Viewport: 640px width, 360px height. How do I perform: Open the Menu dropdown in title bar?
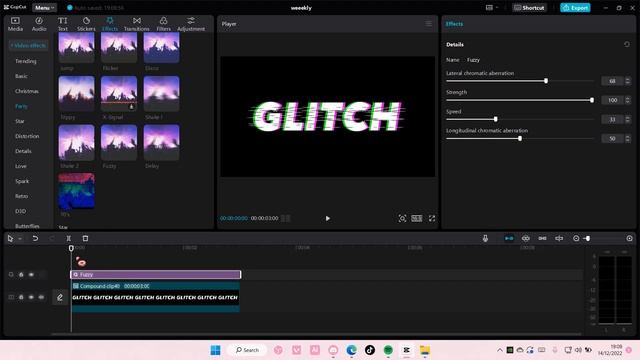44,8
